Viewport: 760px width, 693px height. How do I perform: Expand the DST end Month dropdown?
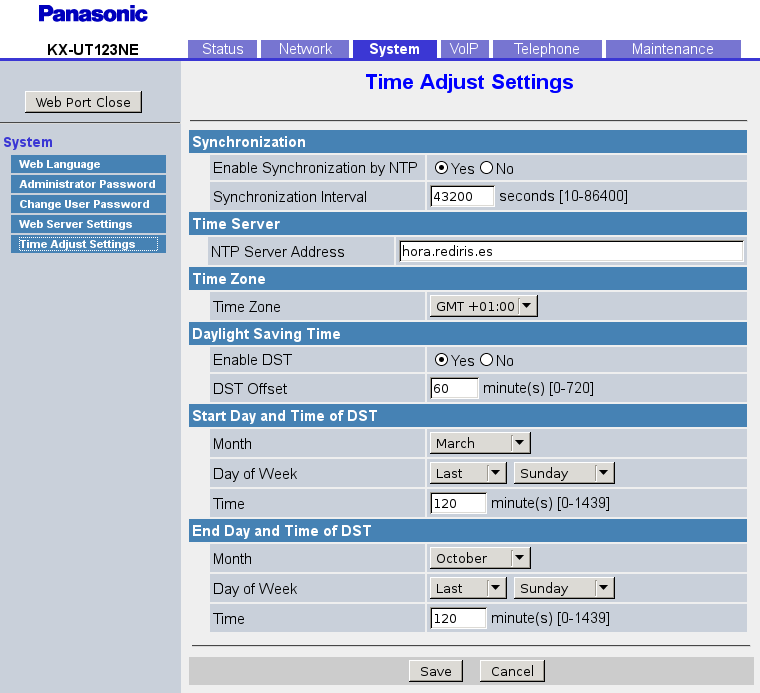480,558
